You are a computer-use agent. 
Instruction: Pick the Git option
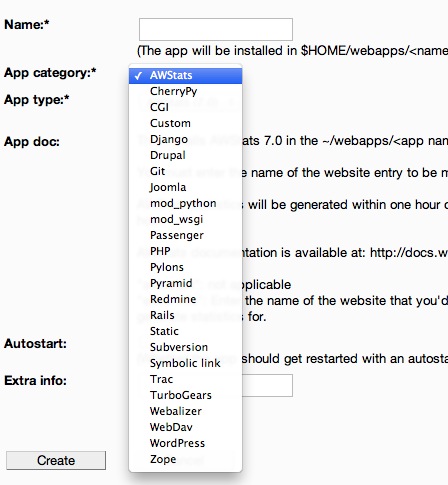coord(185,171)
